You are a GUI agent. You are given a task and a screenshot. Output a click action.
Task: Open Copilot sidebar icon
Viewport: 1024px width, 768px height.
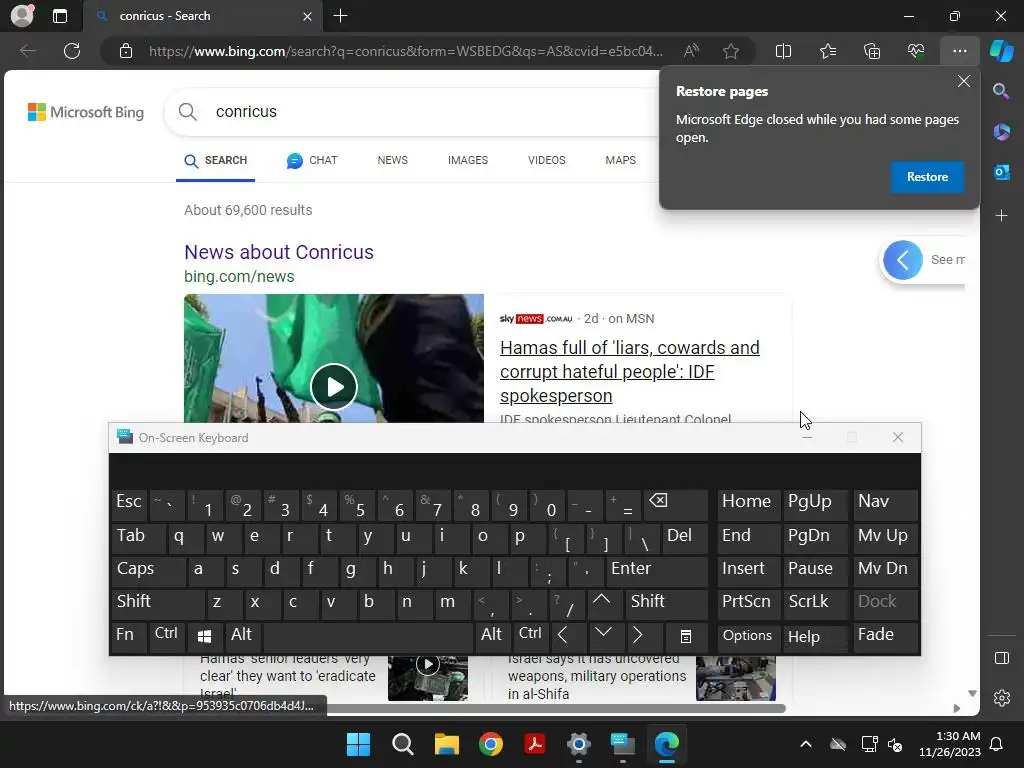point(1002,51)
